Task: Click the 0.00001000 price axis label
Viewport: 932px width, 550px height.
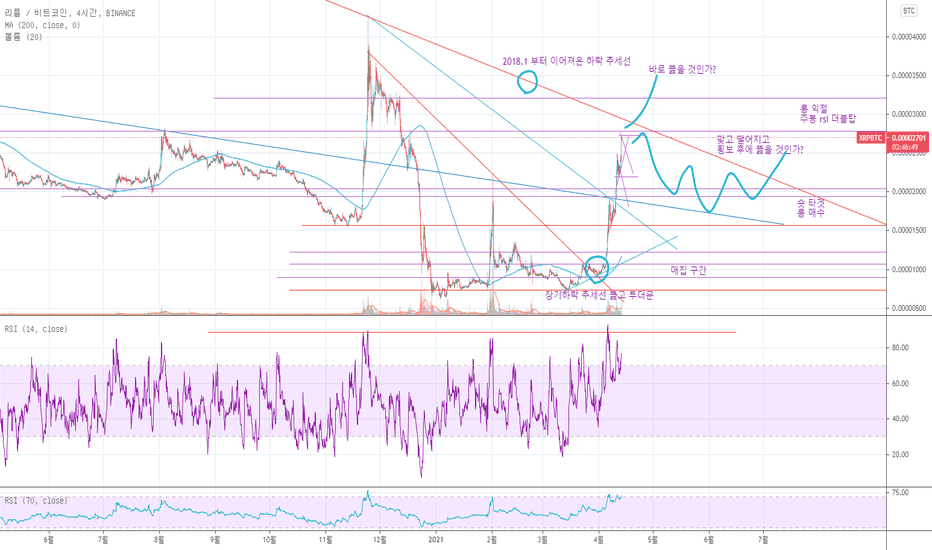Action: click(x=909, y=269)
